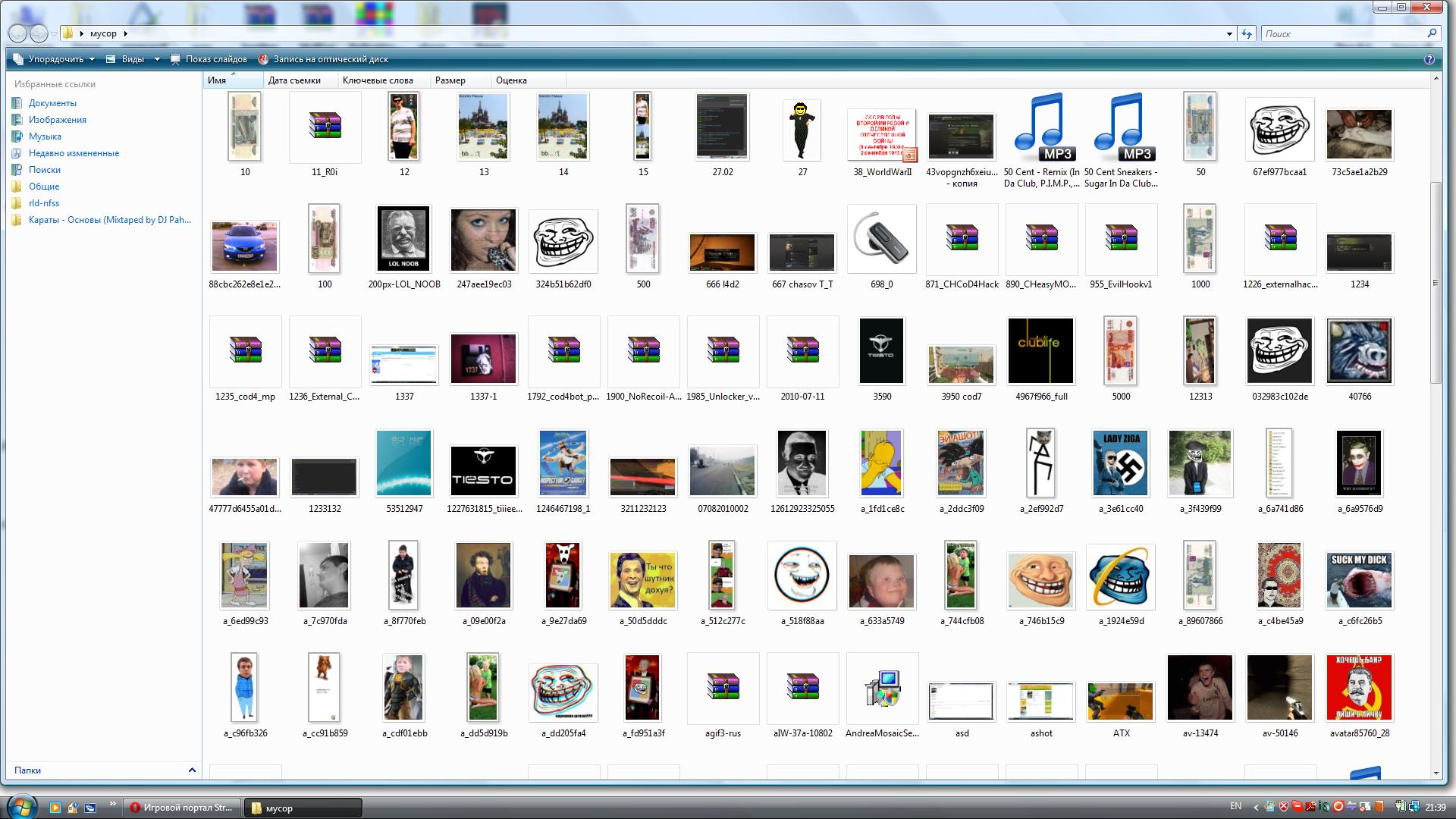
Task: Expand the Папки panel chevron
Action: [192, 770]
